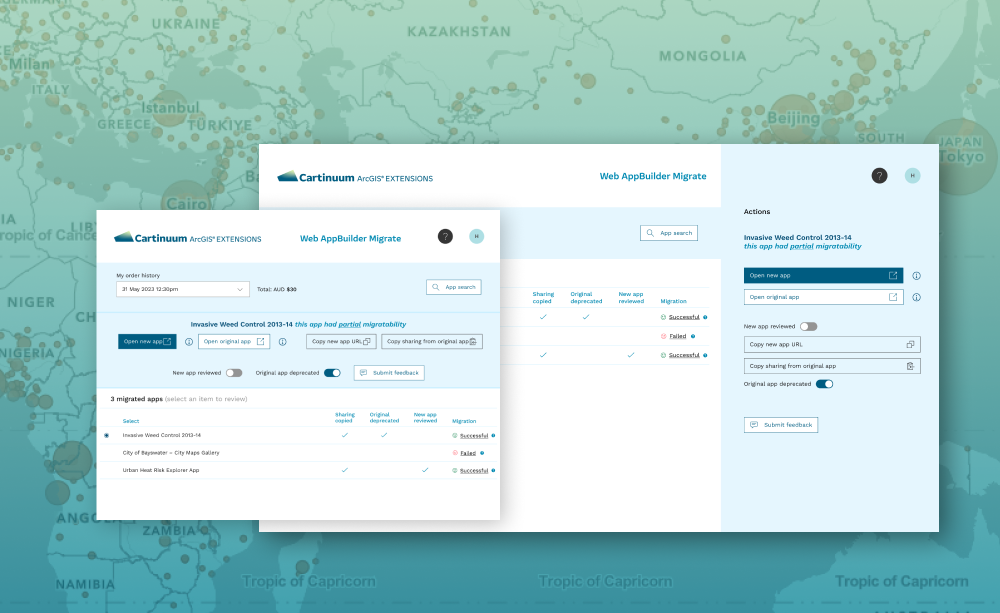Click the Web AppBuilder Migrate header title
The image size is (1000, 613).
351,238
